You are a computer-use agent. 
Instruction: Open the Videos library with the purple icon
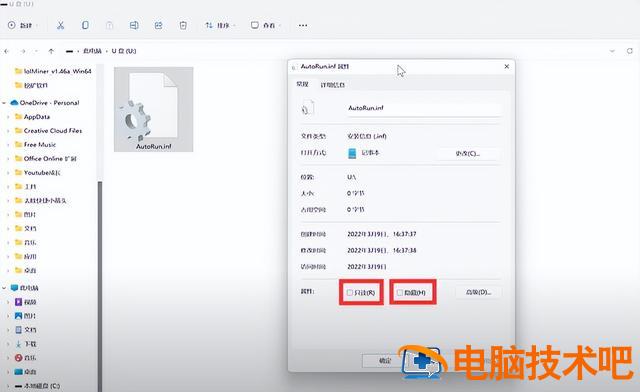[26, 302]
